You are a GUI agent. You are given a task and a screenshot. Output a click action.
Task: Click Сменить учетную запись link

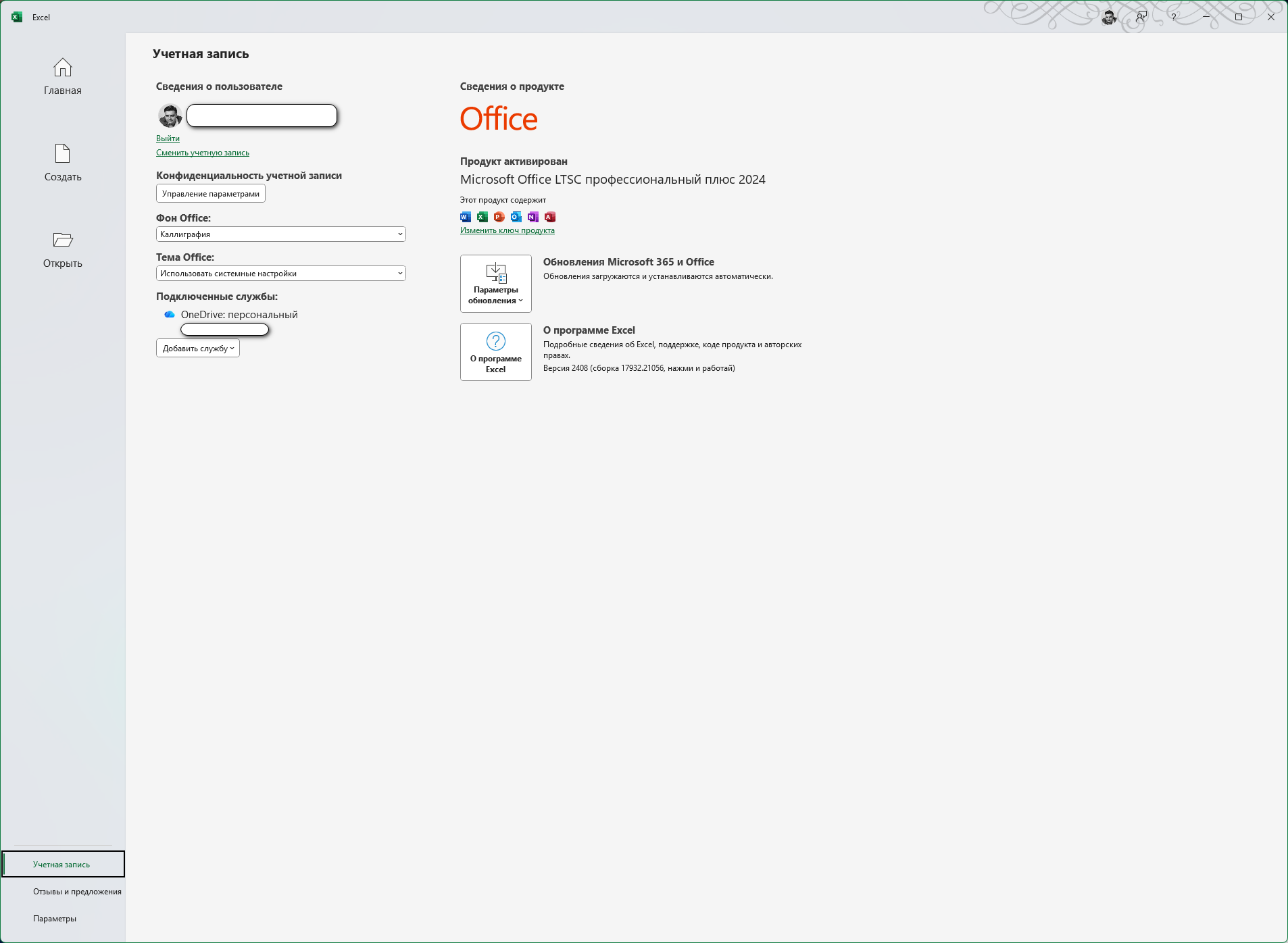click(x=203, y=153)
